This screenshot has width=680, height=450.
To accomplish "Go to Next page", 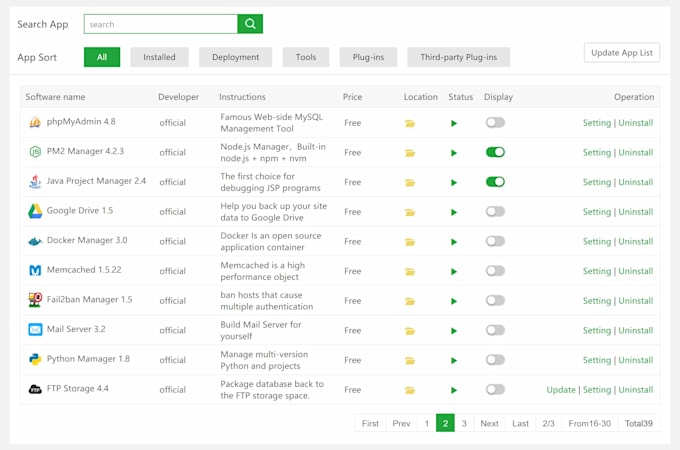I will point(489,423).
